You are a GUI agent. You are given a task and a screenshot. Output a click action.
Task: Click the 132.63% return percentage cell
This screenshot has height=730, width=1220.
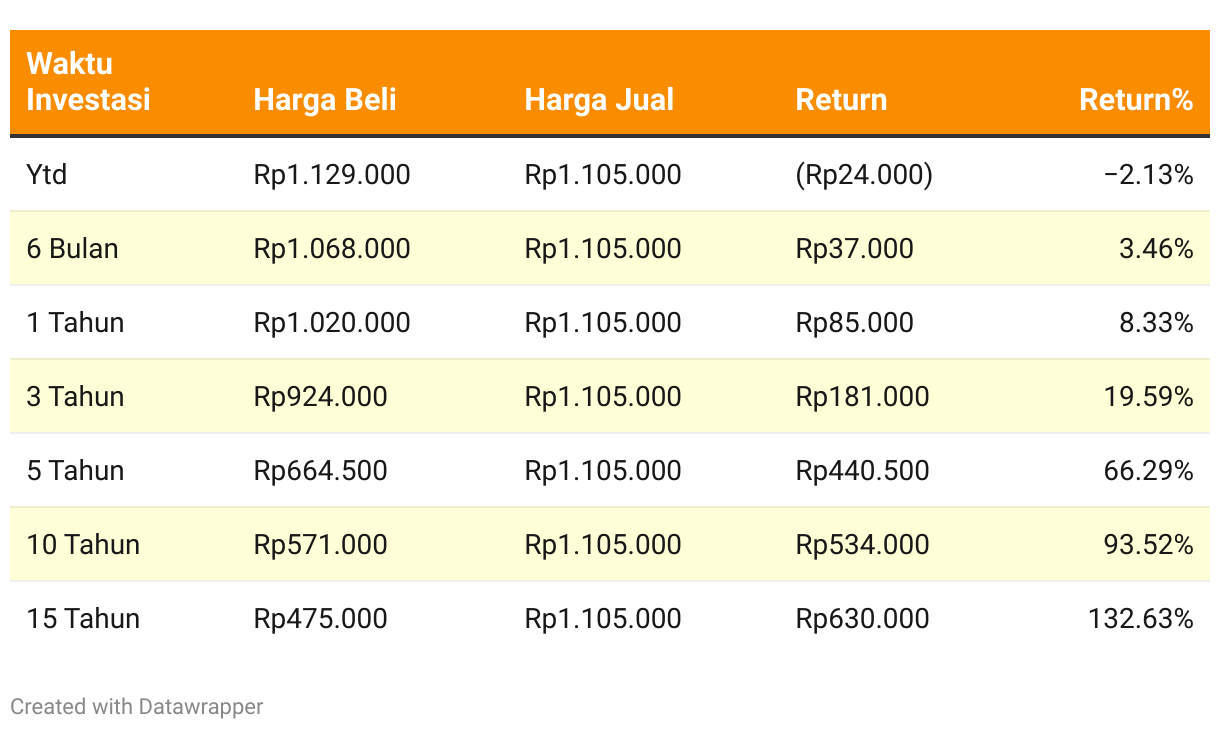(1141, 619)
